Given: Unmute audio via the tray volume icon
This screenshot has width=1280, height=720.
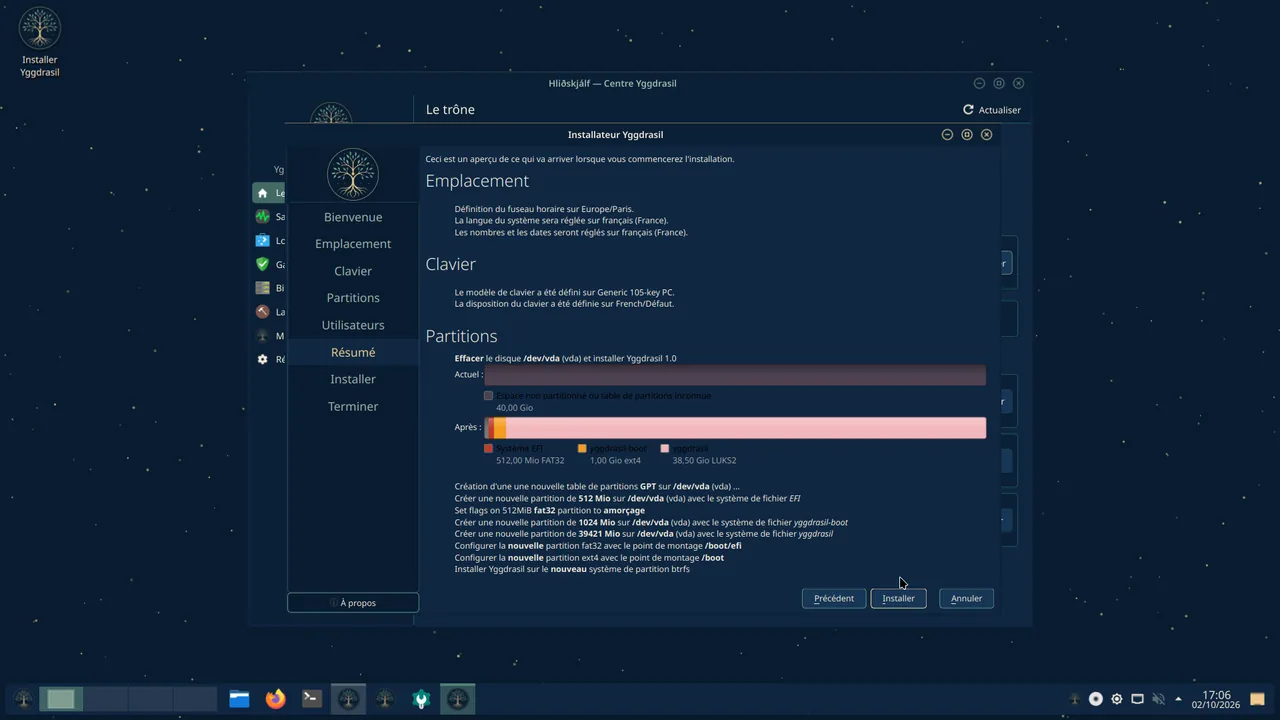Looking at the screenshot, I should [x=1159, y=699].
